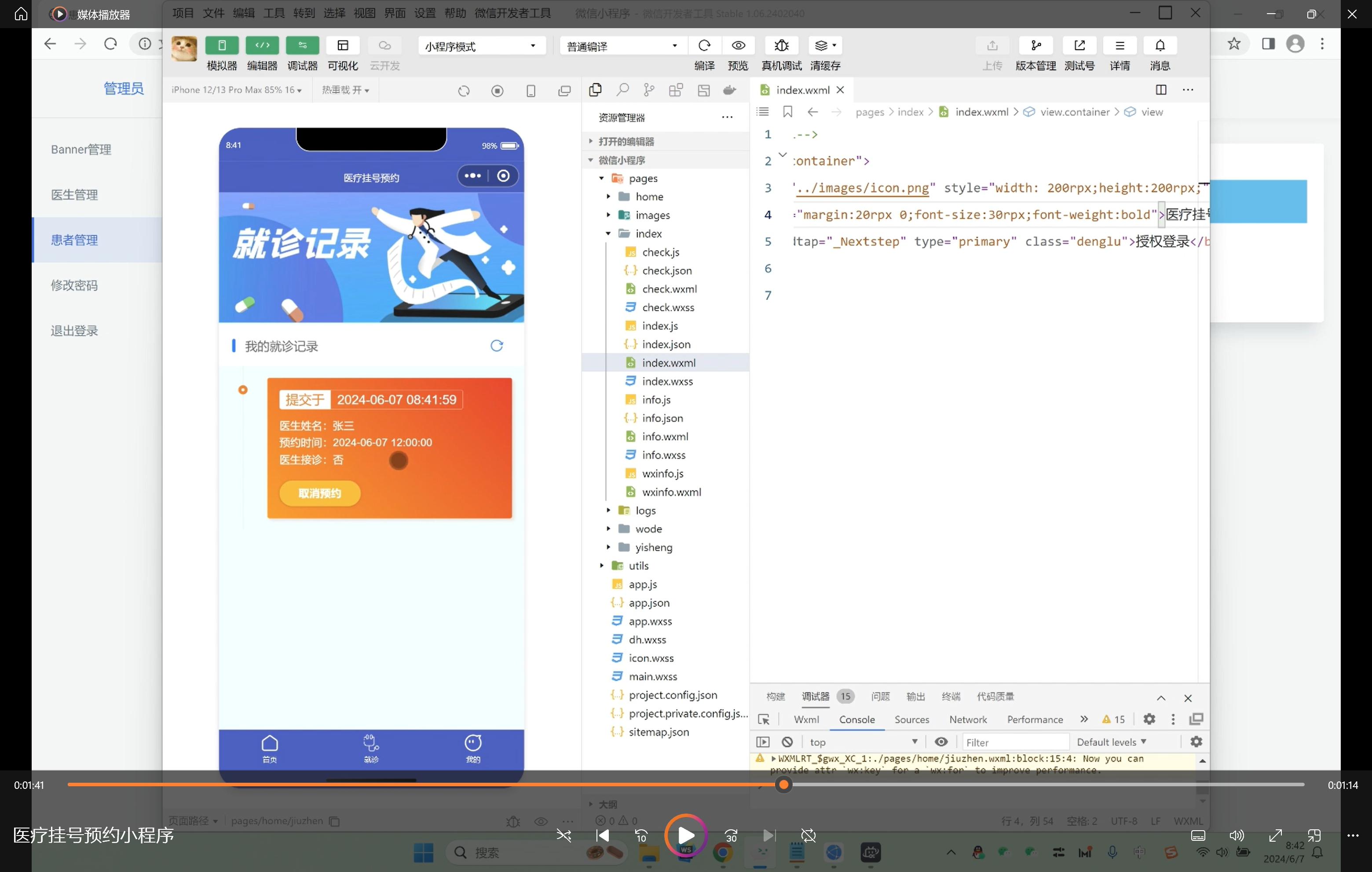Open the explorer files icon in sidebar

pos(596,90)
